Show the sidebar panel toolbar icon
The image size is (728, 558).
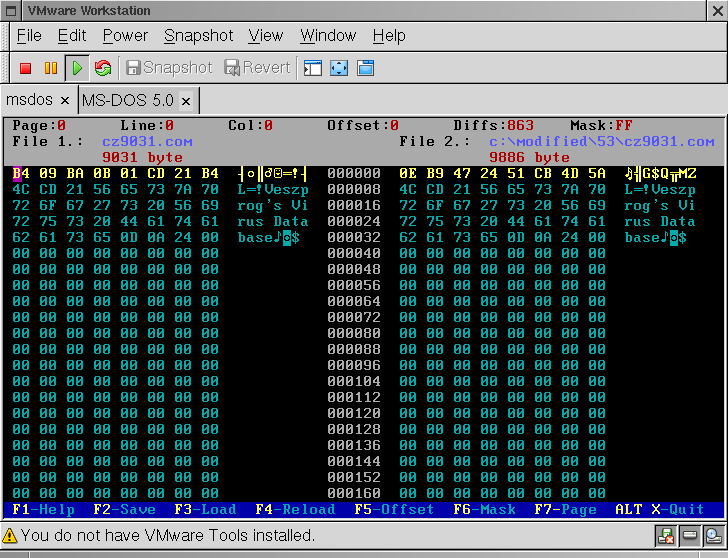313,68
